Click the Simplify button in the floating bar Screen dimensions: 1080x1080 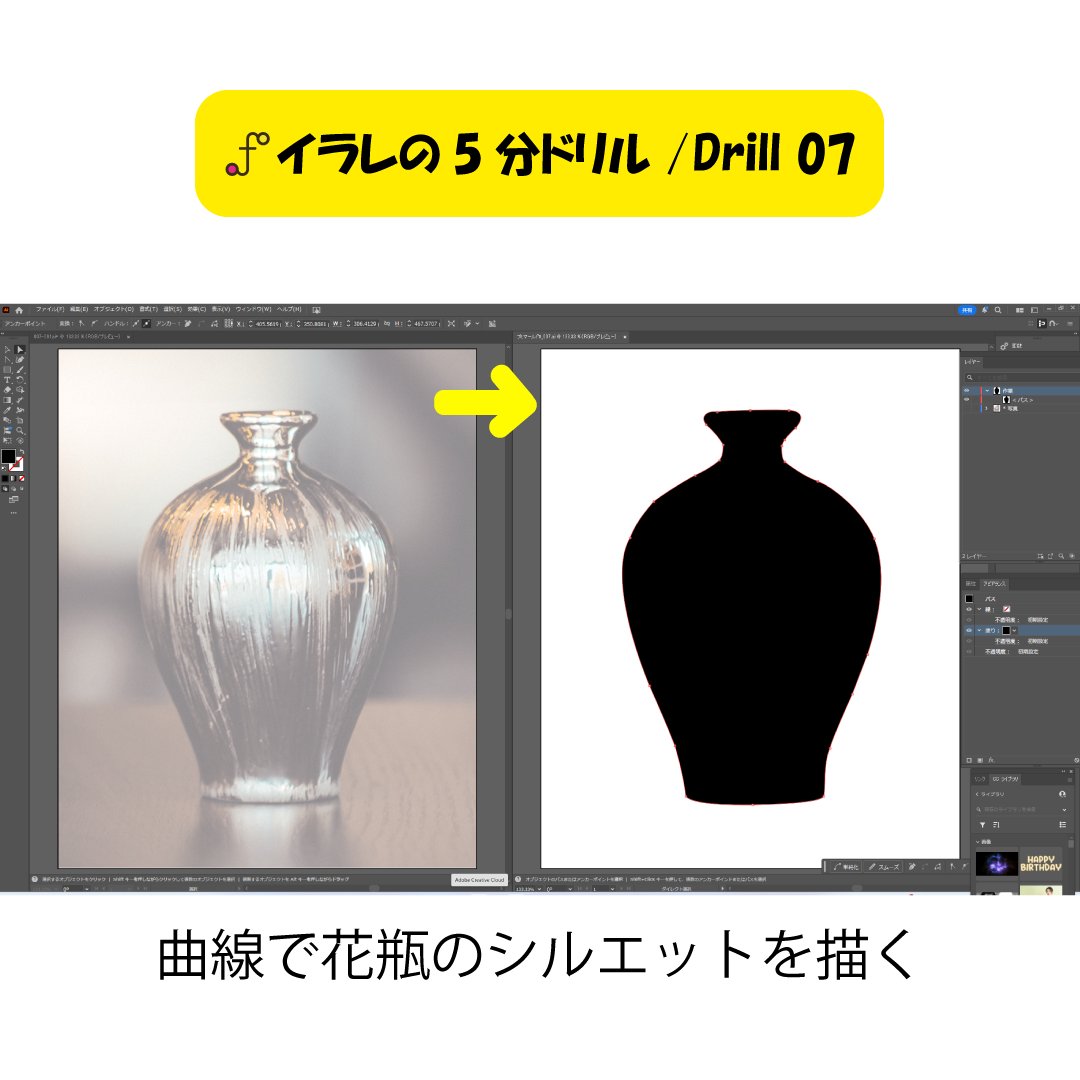coord(846,866)
